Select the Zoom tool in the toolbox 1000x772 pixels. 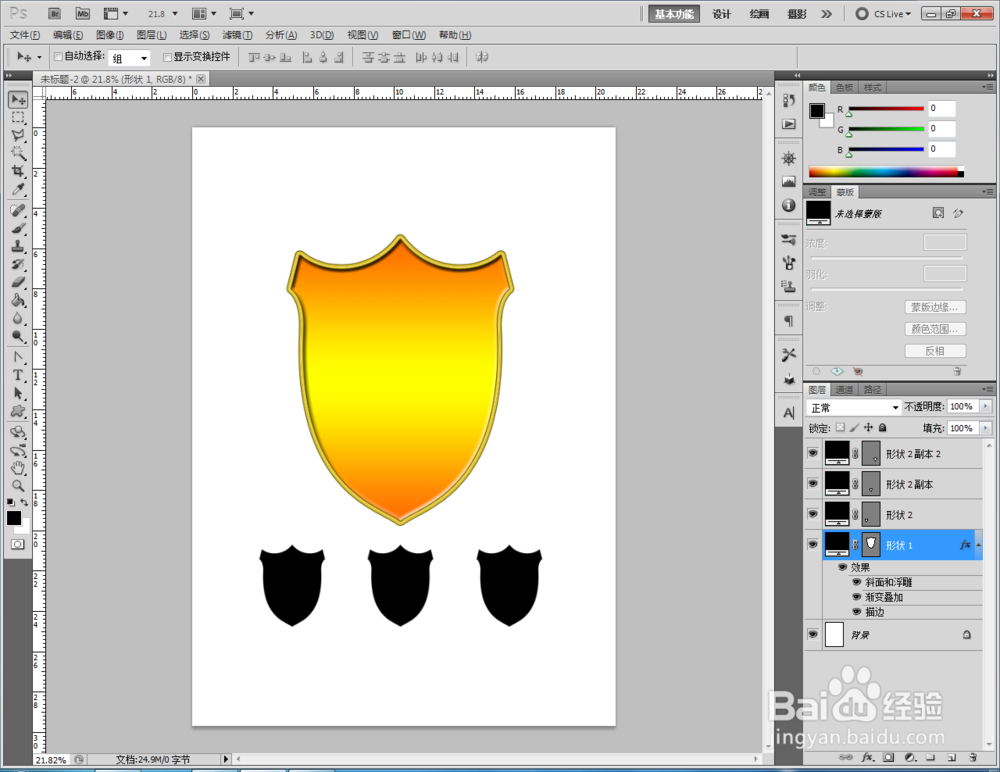18,486
